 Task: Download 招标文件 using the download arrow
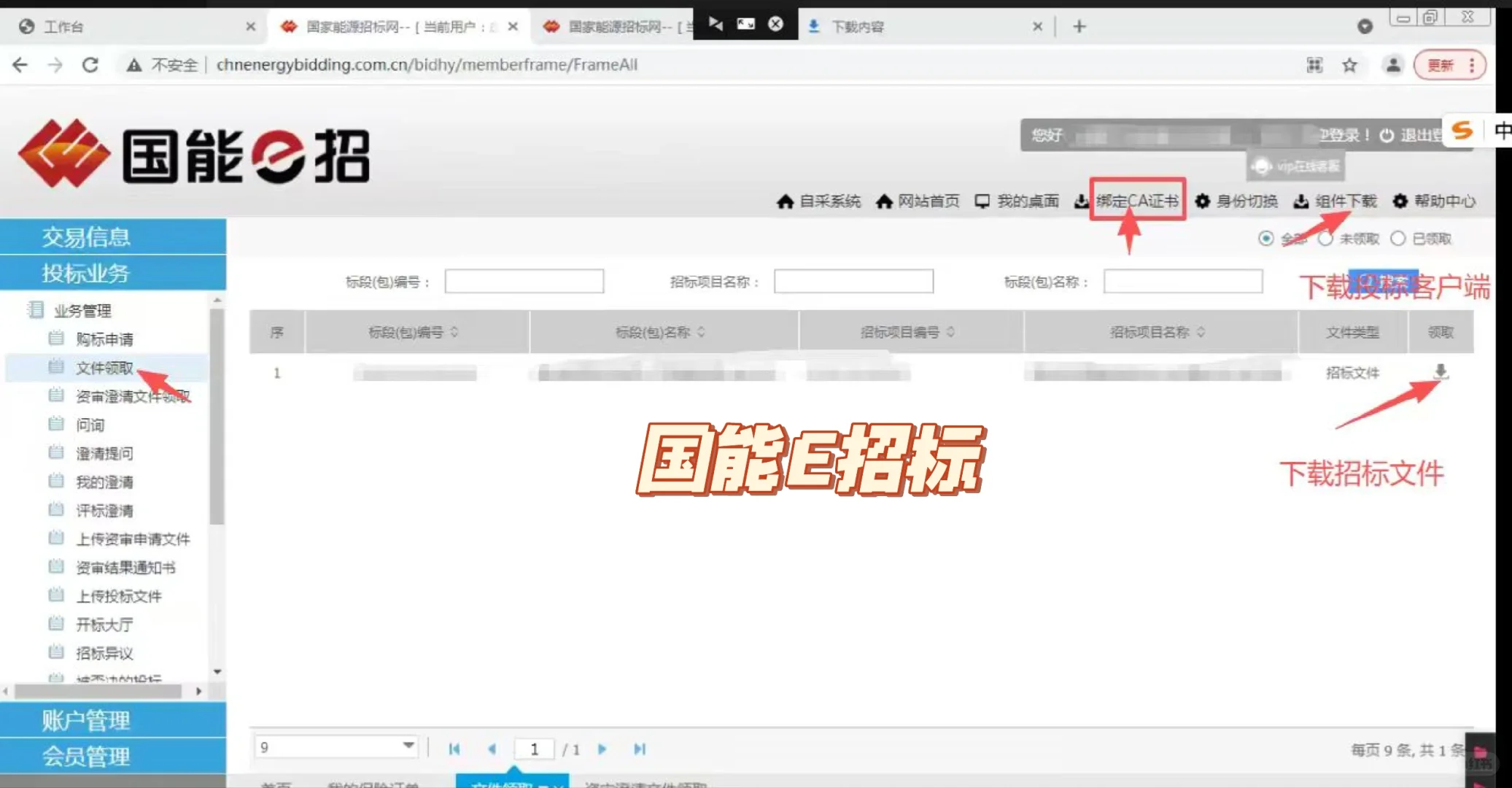click(1441, 373)
